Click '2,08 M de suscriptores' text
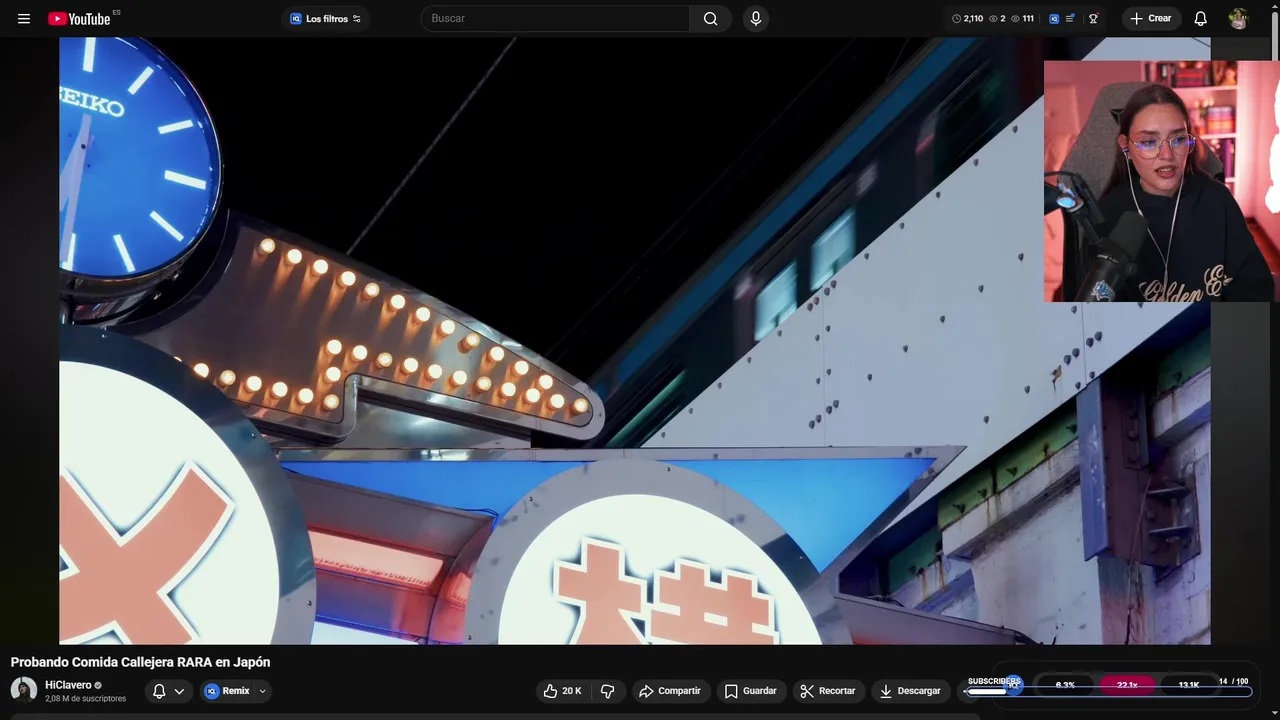Screen dimensions: 1280x720 (85, 699)
